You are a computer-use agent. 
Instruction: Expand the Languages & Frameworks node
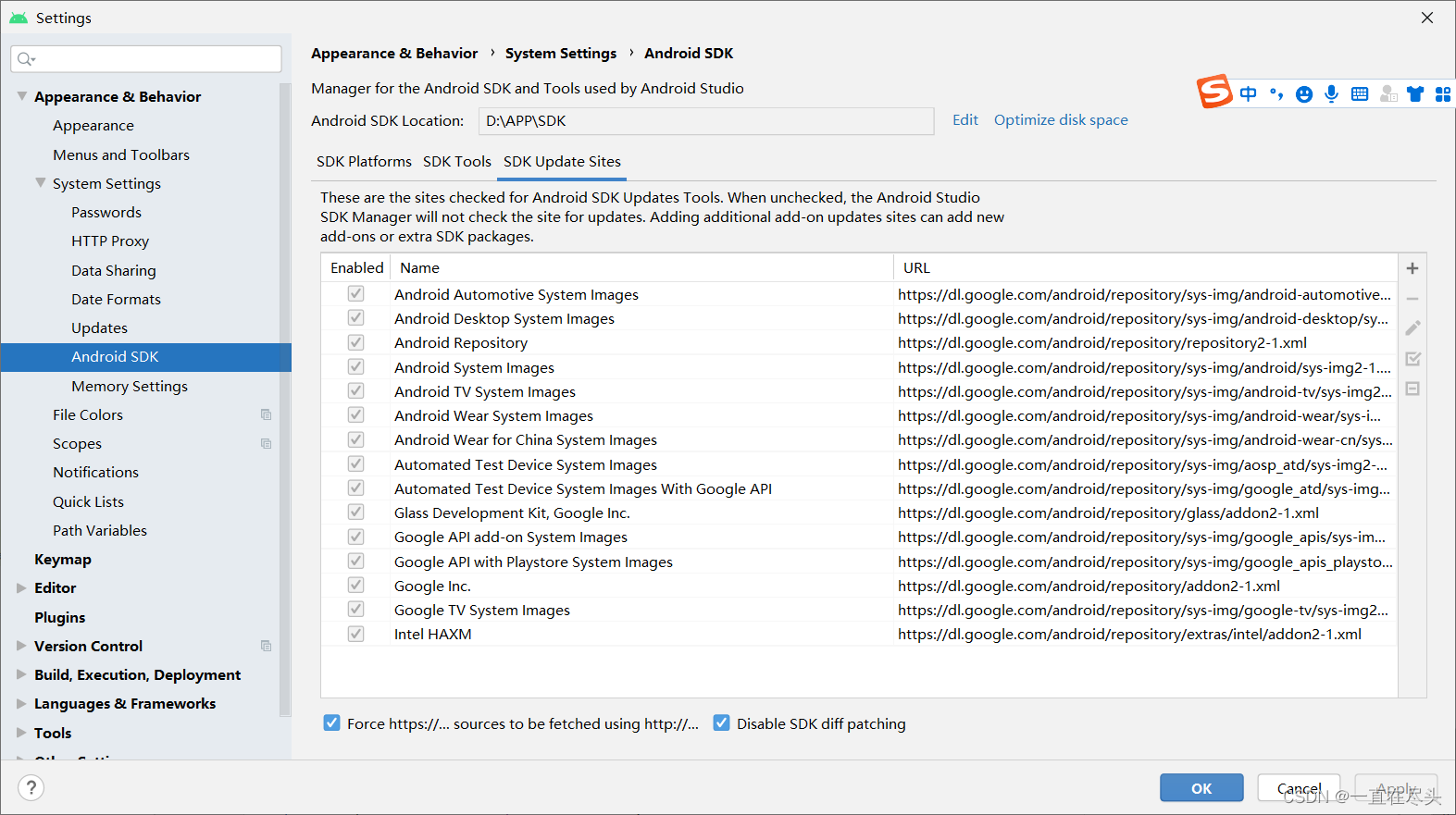(21, 703)
